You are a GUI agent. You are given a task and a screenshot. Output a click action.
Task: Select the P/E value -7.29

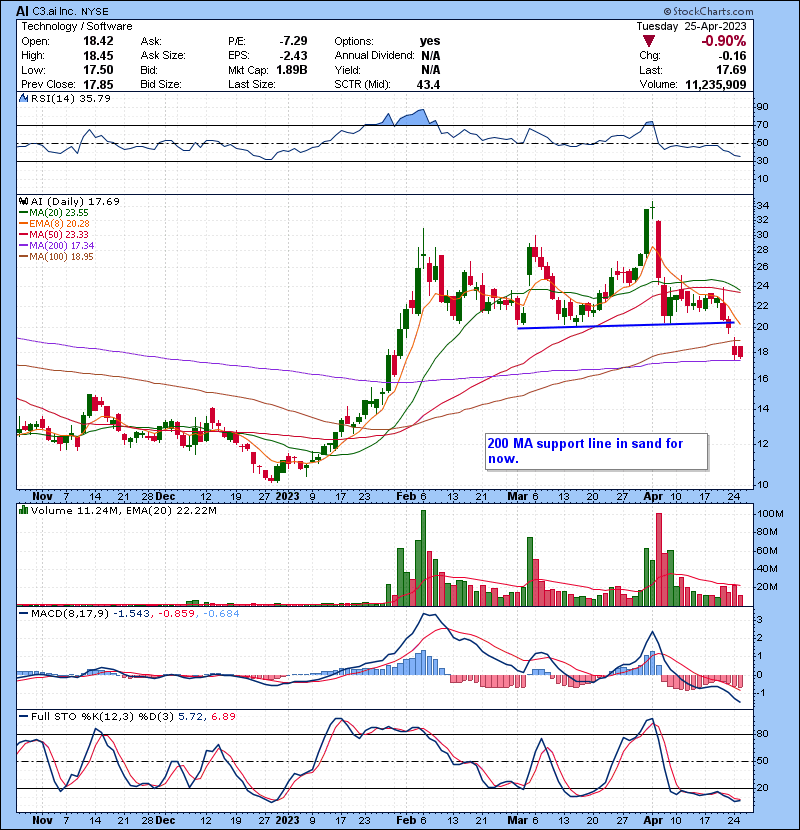click(293, 41)
